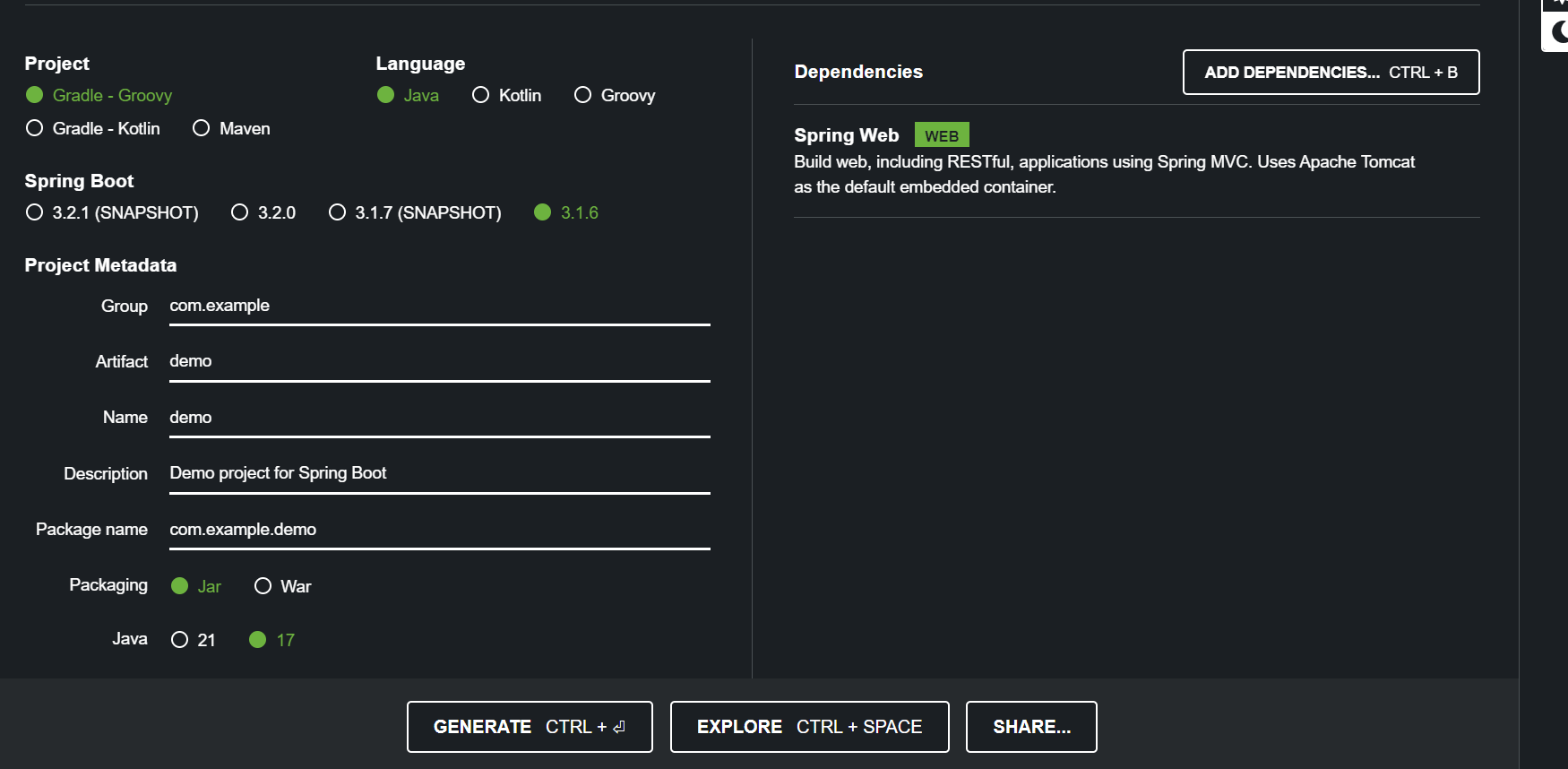
Task: Click the Project heading
Action: (x=56, y=64)
